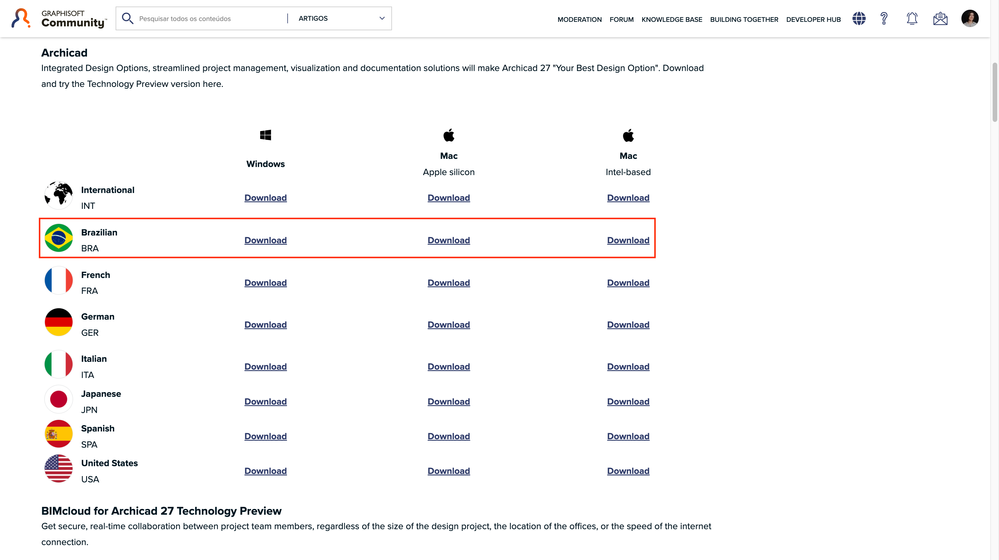The height and width of the screenshot is (560, 999).
Task: Open the messages envelope icon
Action: pos(940,18)
